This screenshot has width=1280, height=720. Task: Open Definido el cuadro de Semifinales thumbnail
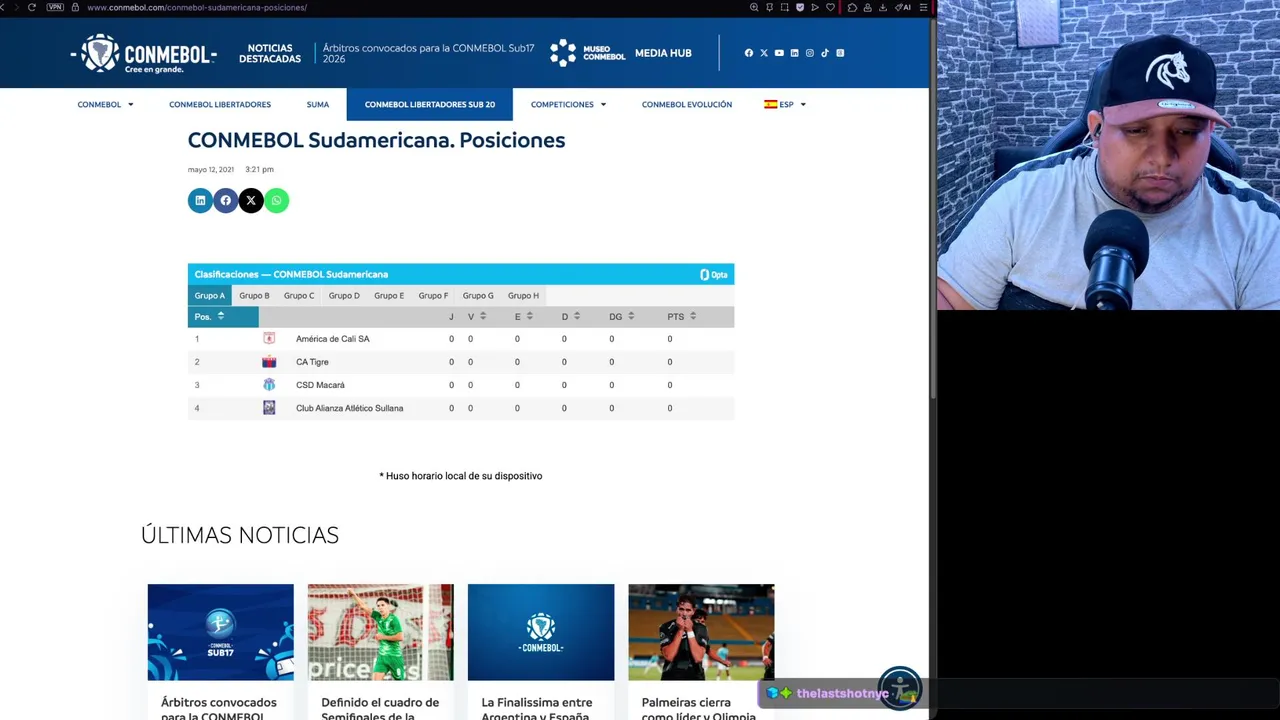[381, 632]
